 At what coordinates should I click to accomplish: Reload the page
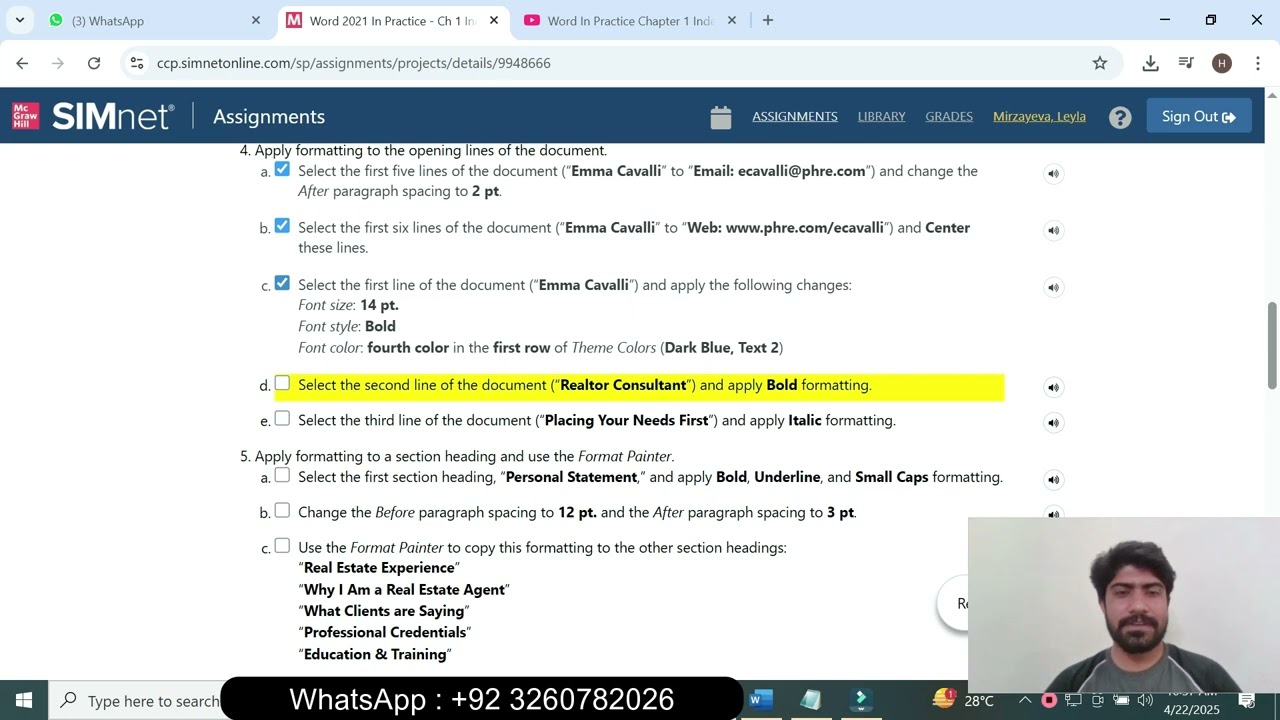94,63
